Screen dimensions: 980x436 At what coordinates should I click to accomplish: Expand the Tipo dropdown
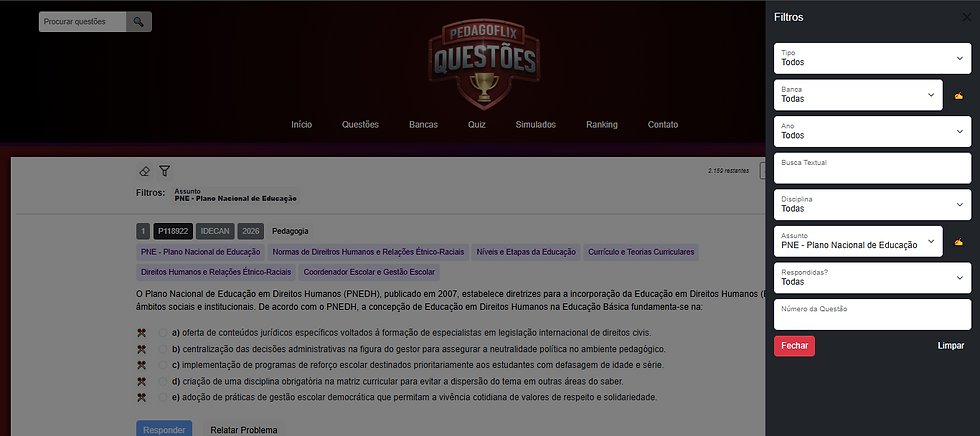[872, 58]
